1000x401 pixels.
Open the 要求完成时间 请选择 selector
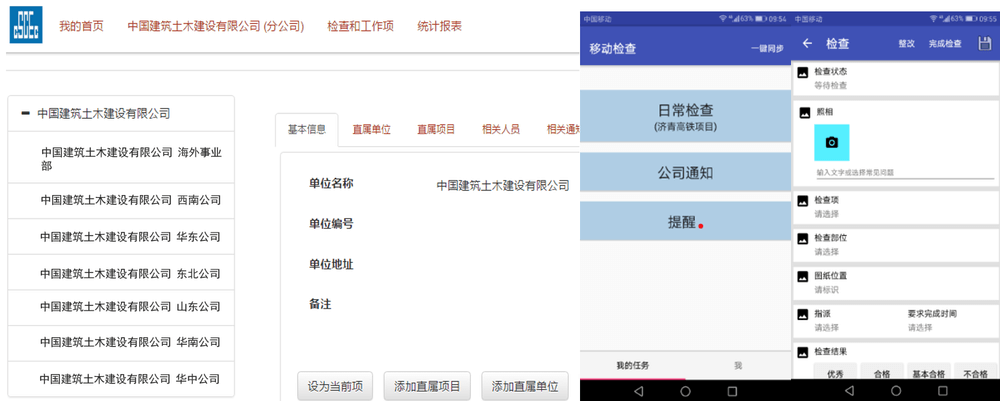pos(920,328)
